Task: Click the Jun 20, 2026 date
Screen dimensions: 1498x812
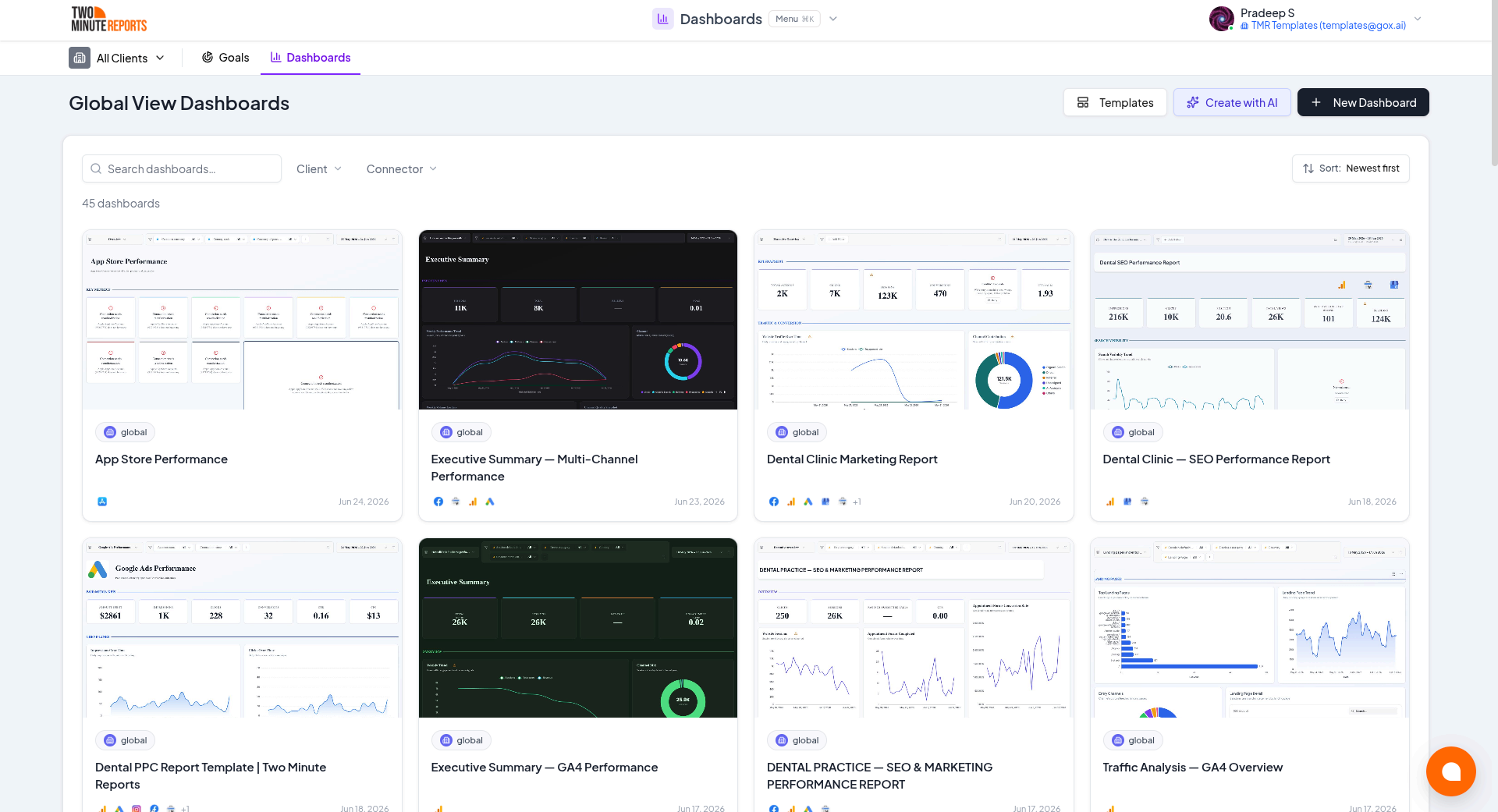Action: tap(1035, 502)
